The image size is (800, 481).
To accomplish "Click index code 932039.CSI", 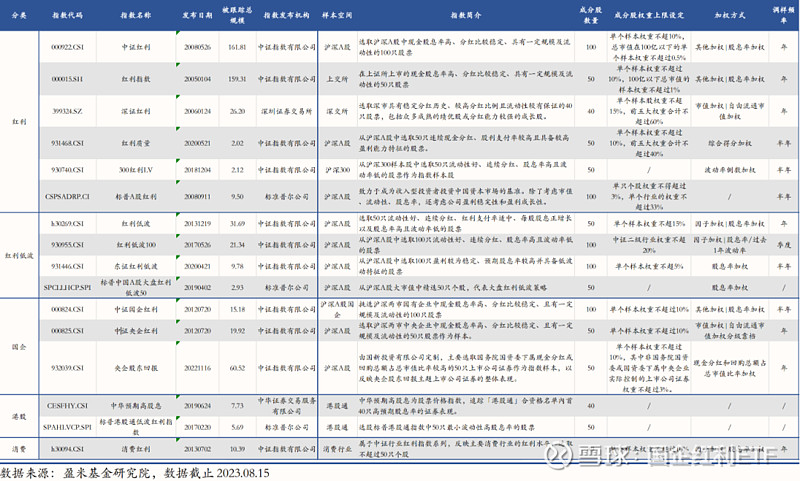I will (67, 368).
